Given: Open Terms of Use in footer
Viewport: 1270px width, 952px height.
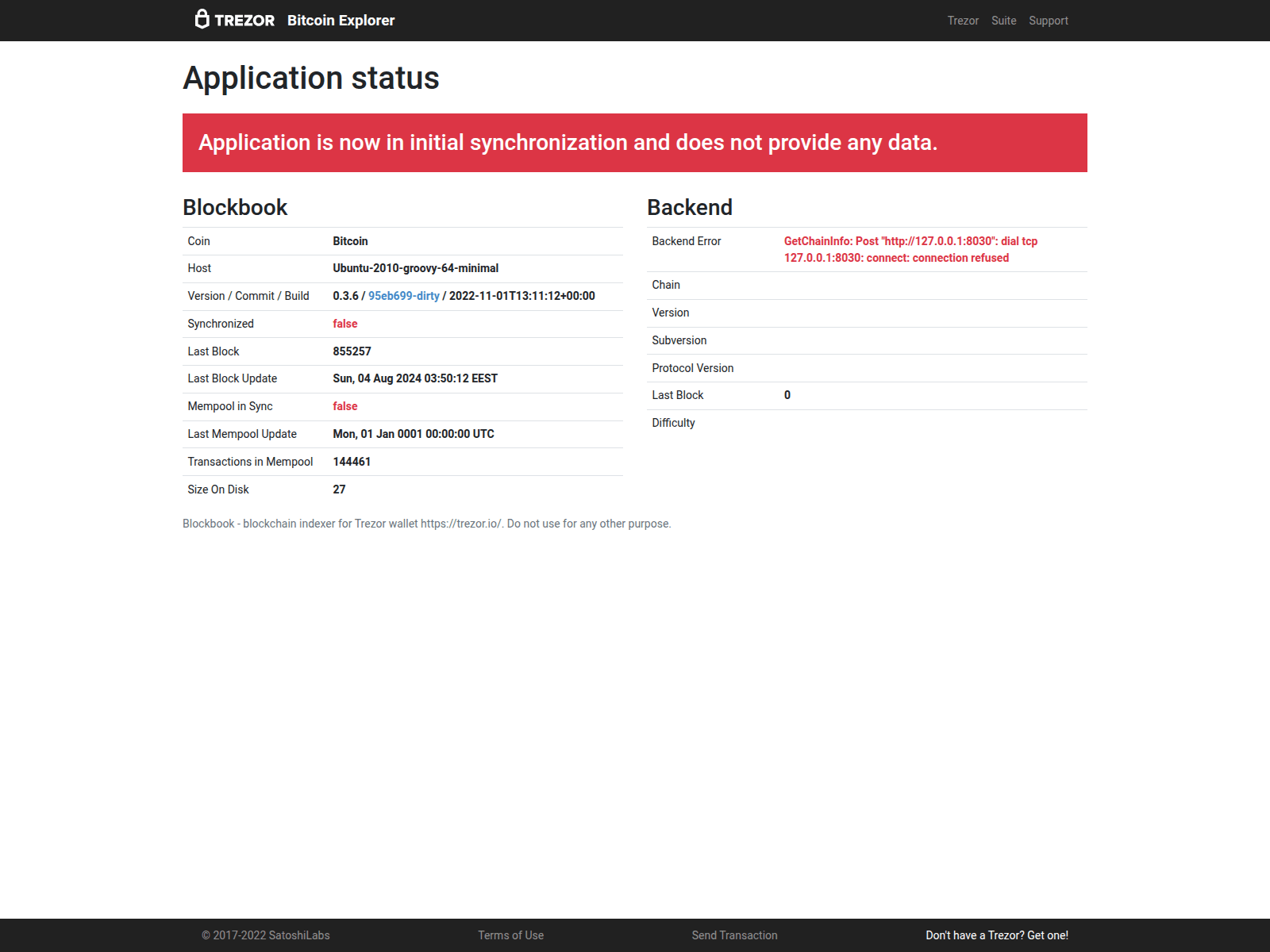Looking at the screenshot, I should [x=511, y=935].
